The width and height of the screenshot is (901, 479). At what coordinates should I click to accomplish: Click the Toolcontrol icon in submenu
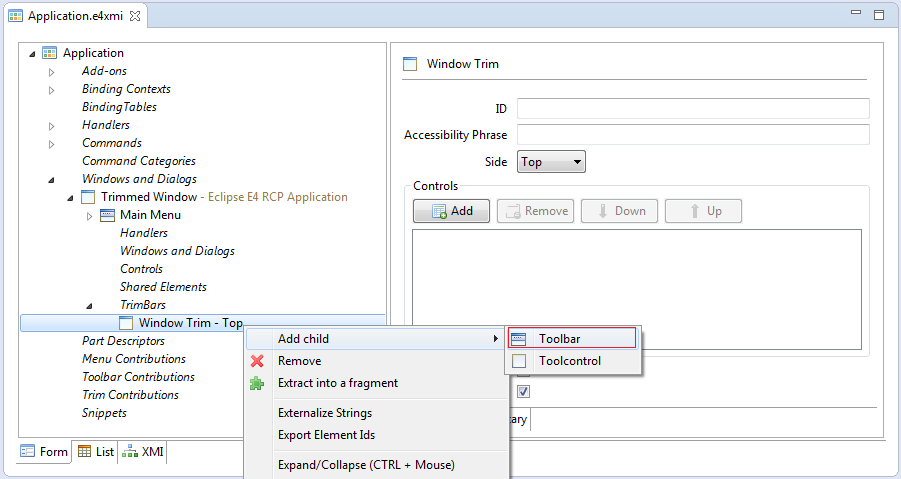pyautogui.click(x=519, y=361)
